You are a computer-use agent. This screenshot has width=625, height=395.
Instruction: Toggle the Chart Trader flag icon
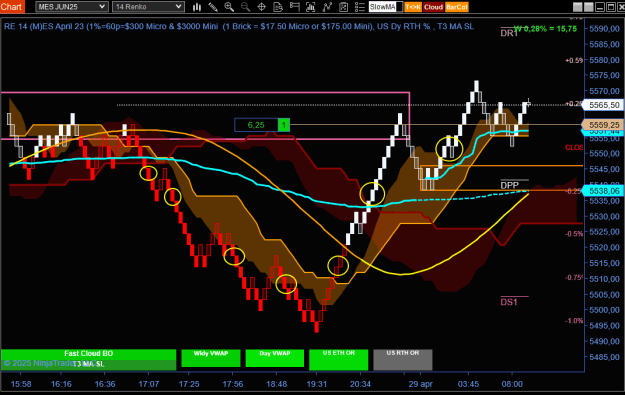[x=295, y=7]
